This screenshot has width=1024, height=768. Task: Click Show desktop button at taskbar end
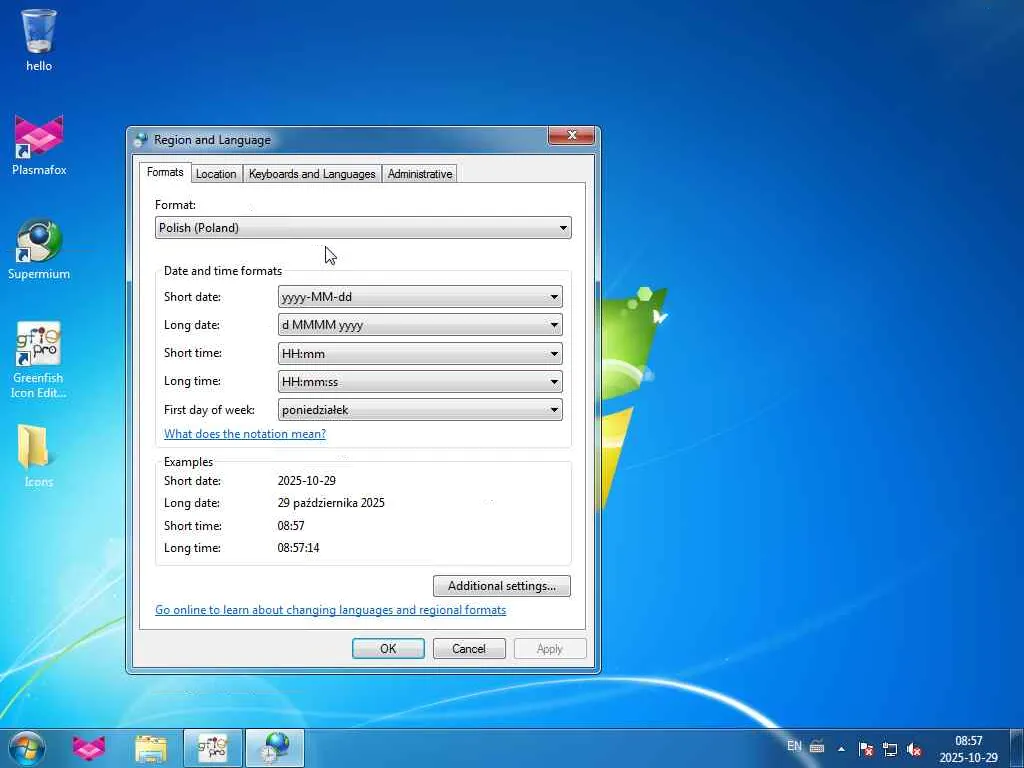click(x=1016, y=748)
